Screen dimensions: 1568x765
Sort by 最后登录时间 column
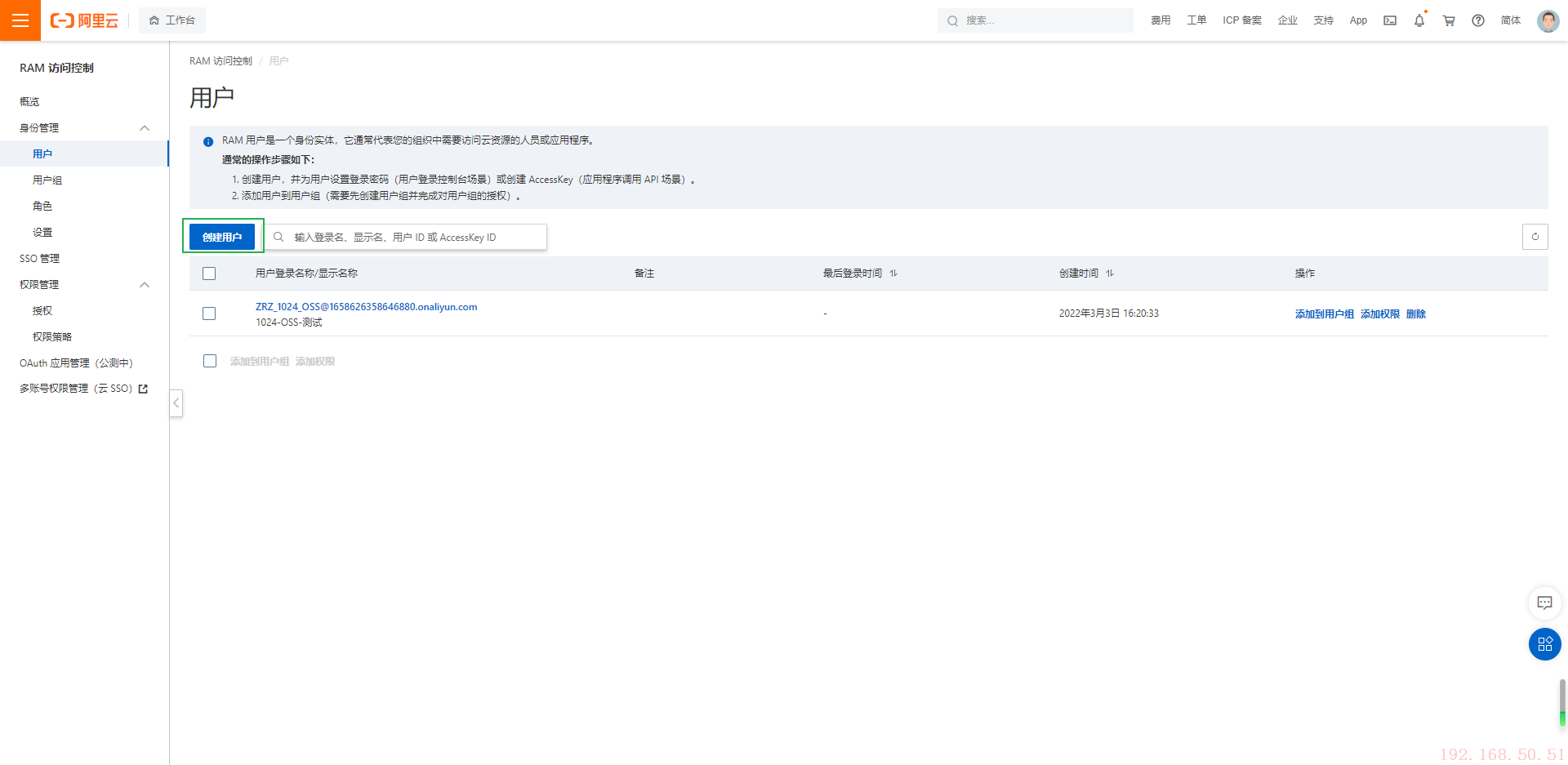tap(893, 274)
